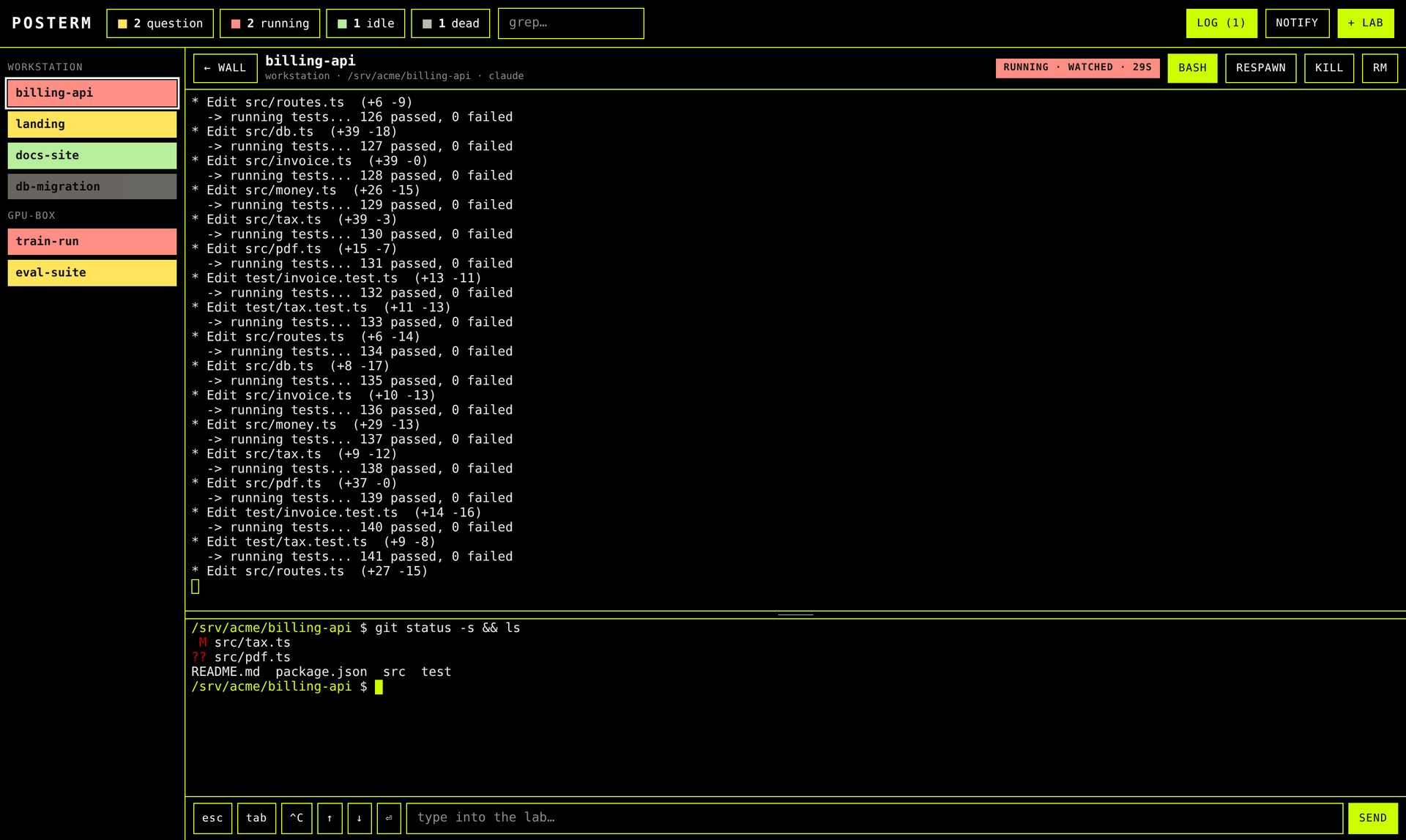Select the eval-suite session
The height and width of the screenshot is (840, 1406).
(x=92, y=272)
